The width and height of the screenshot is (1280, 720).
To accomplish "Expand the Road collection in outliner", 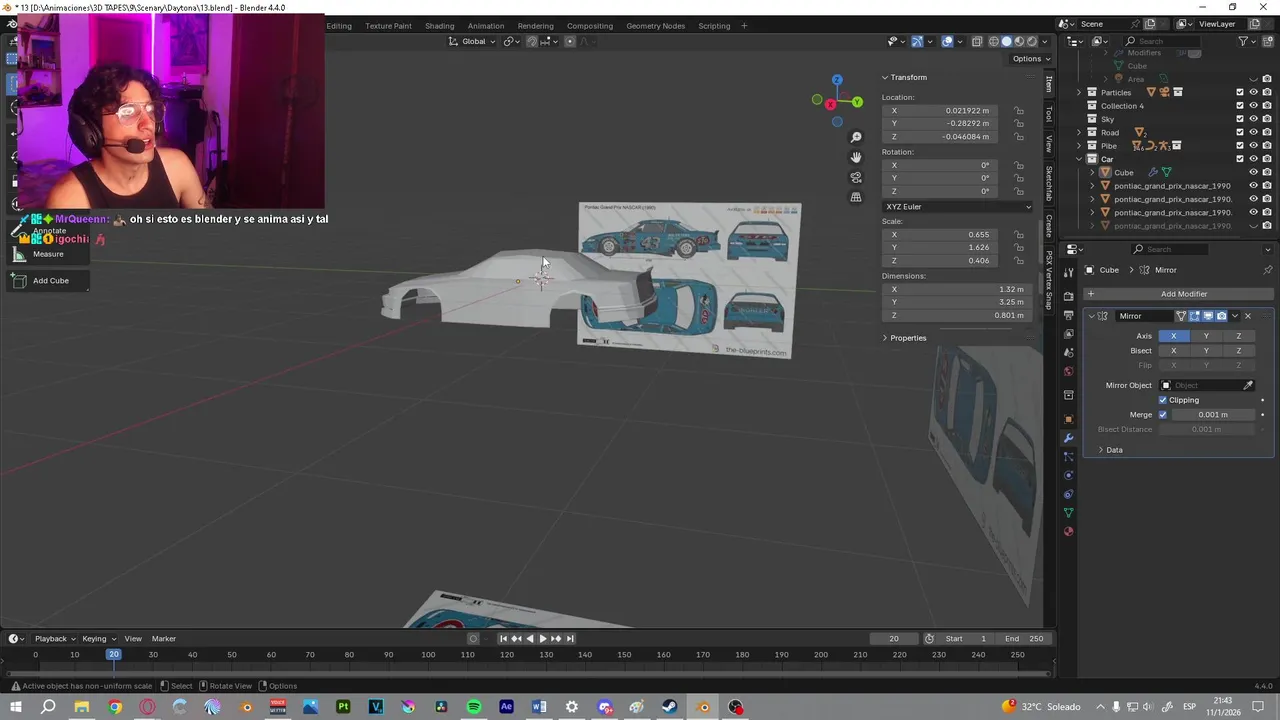I will point(1079,132).
